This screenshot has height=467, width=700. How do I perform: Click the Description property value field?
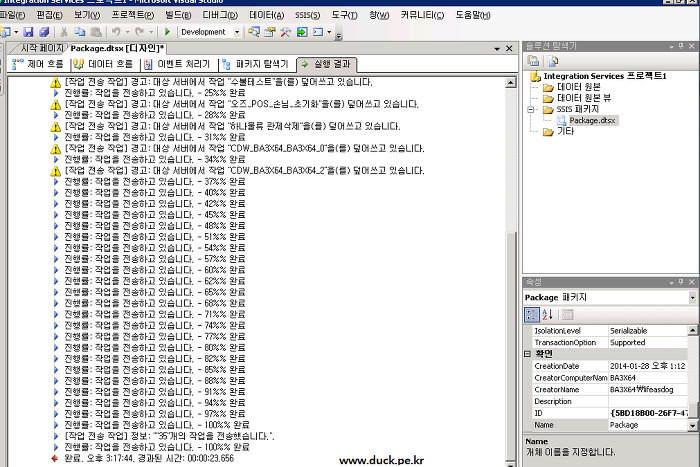point(647,401)
